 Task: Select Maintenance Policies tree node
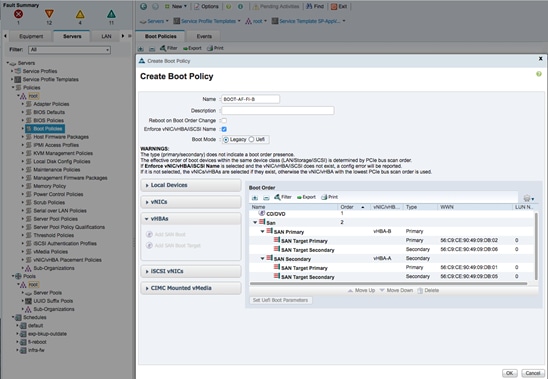click(x=57, y=170)
